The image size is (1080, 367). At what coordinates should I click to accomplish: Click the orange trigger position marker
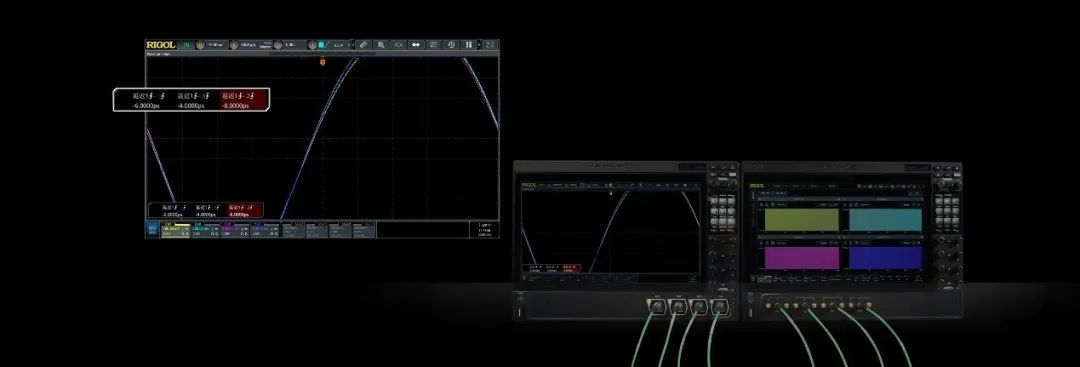pyautogui.click(x=322, y=63)
